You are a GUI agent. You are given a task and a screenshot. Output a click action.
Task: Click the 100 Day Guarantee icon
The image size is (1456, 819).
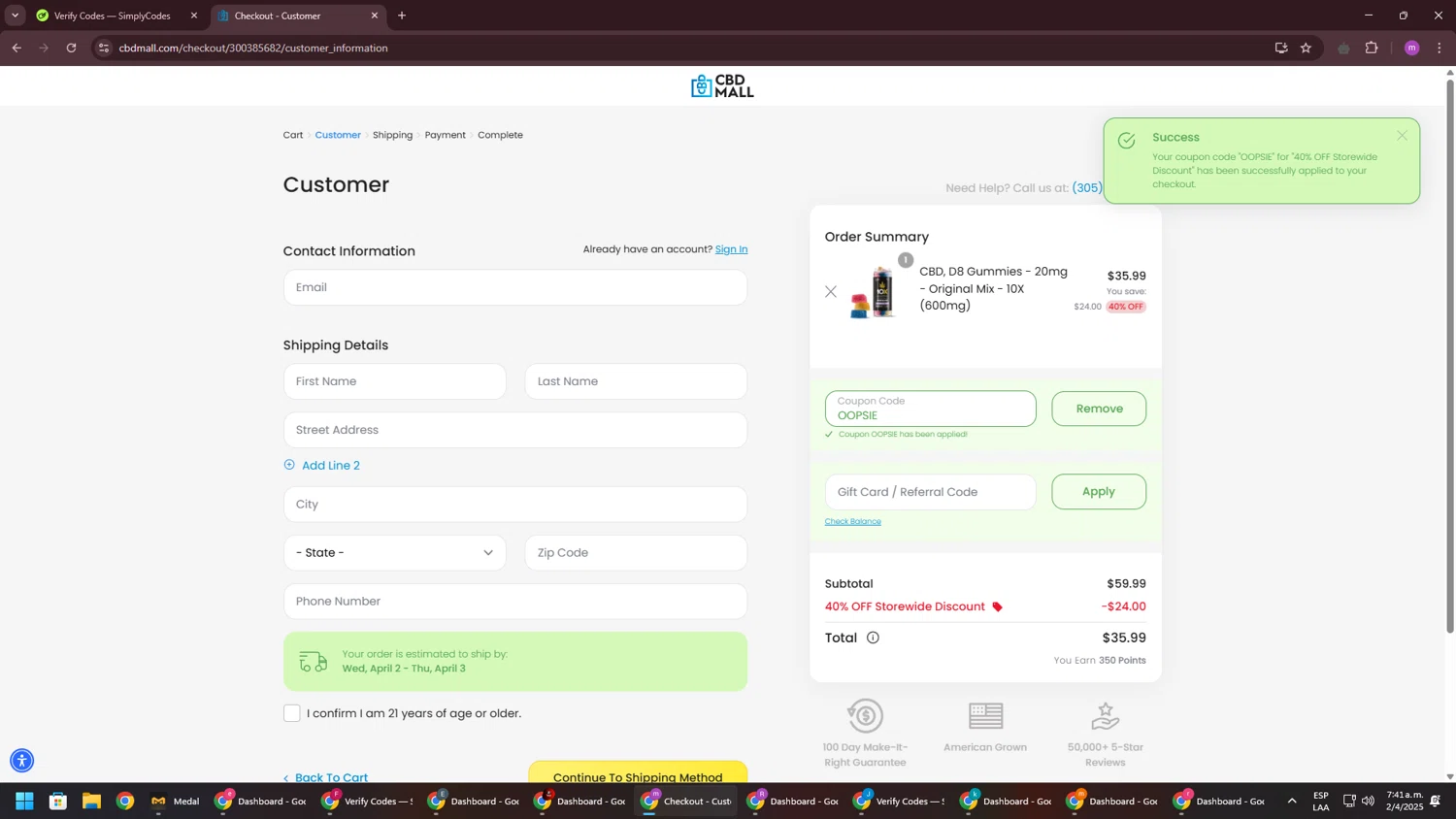coord(865,716)
